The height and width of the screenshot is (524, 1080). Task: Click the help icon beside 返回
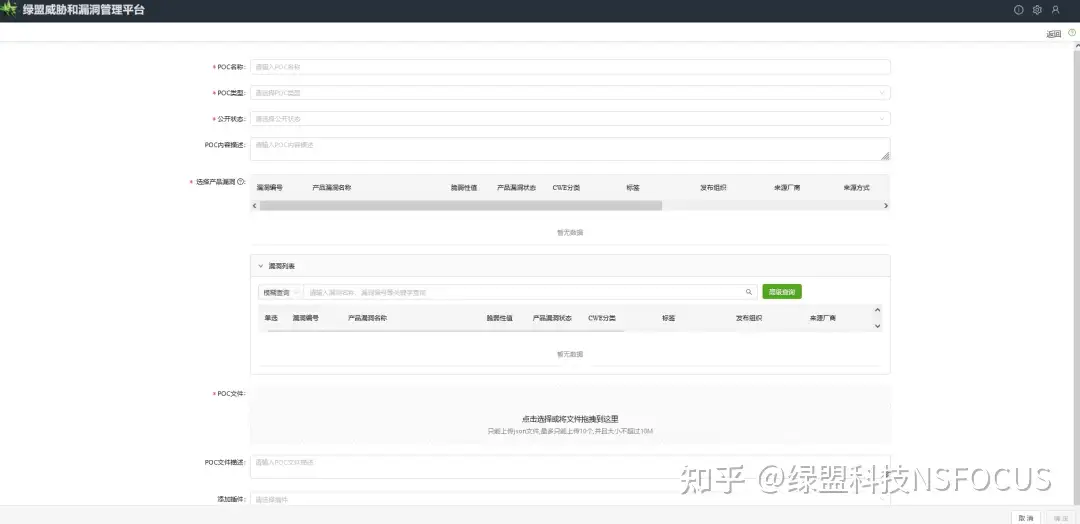(x=1071, y=33)
